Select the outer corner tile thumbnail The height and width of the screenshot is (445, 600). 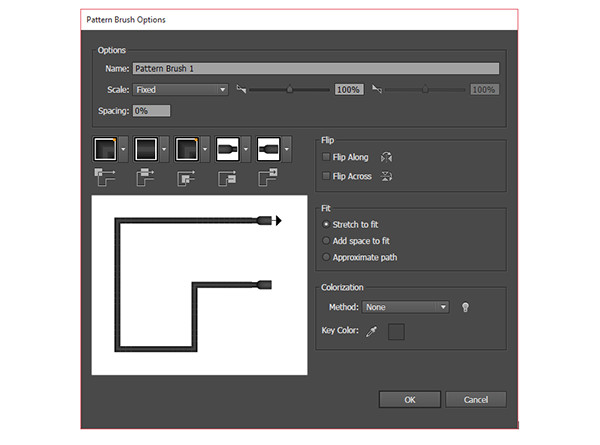(105, 149)
